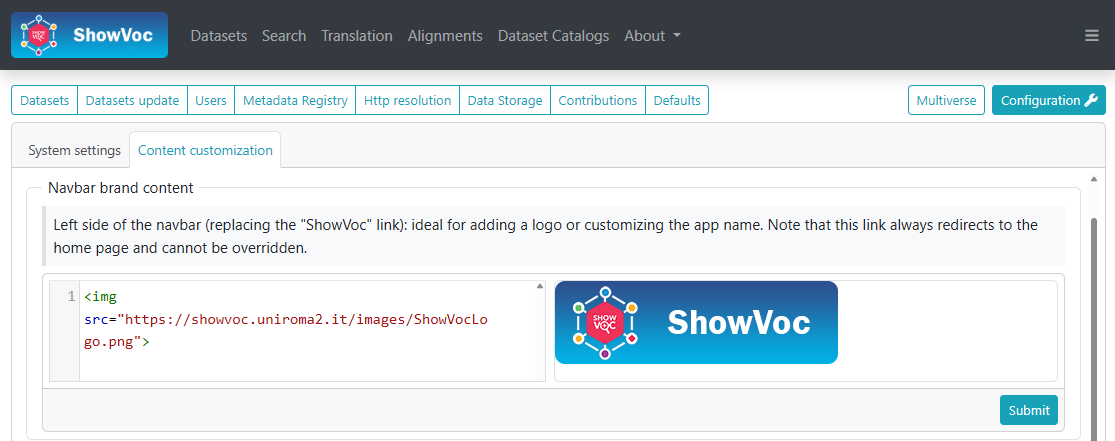The width and height of the screenshot is (1115, 441).
Task: Click the small scroll-up arrow in code editor
Action: [540, 287]
